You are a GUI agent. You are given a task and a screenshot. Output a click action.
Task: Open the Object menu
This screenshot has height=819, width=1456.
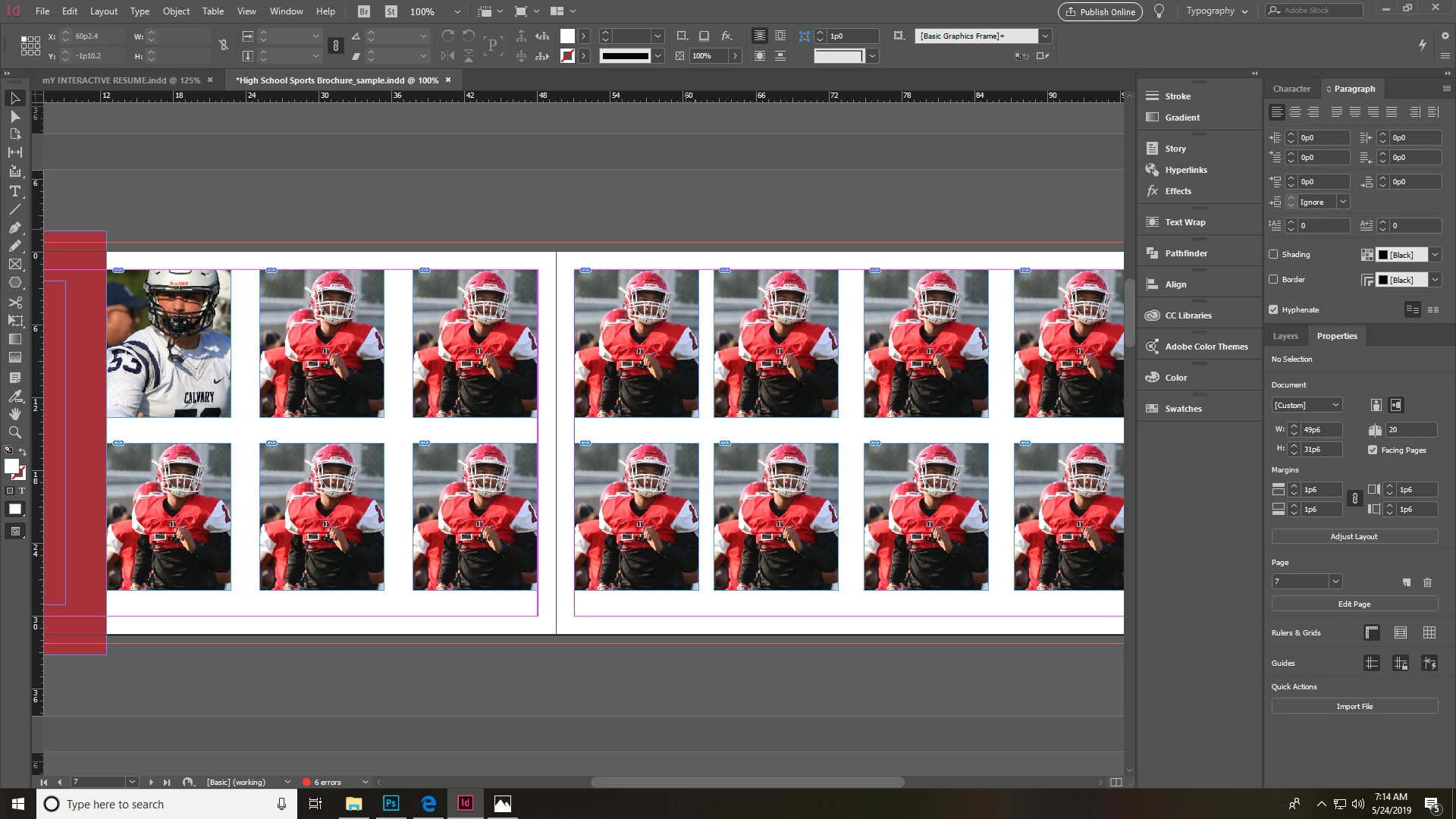(176, 11)
